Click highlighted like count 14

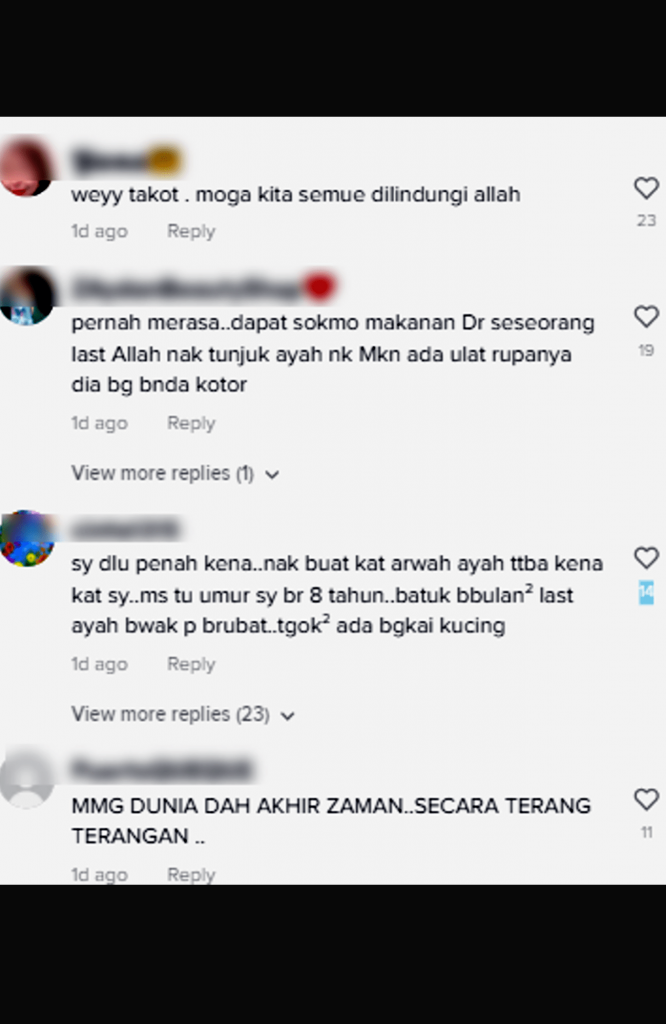pyautogui.click(x=646, y=592)
